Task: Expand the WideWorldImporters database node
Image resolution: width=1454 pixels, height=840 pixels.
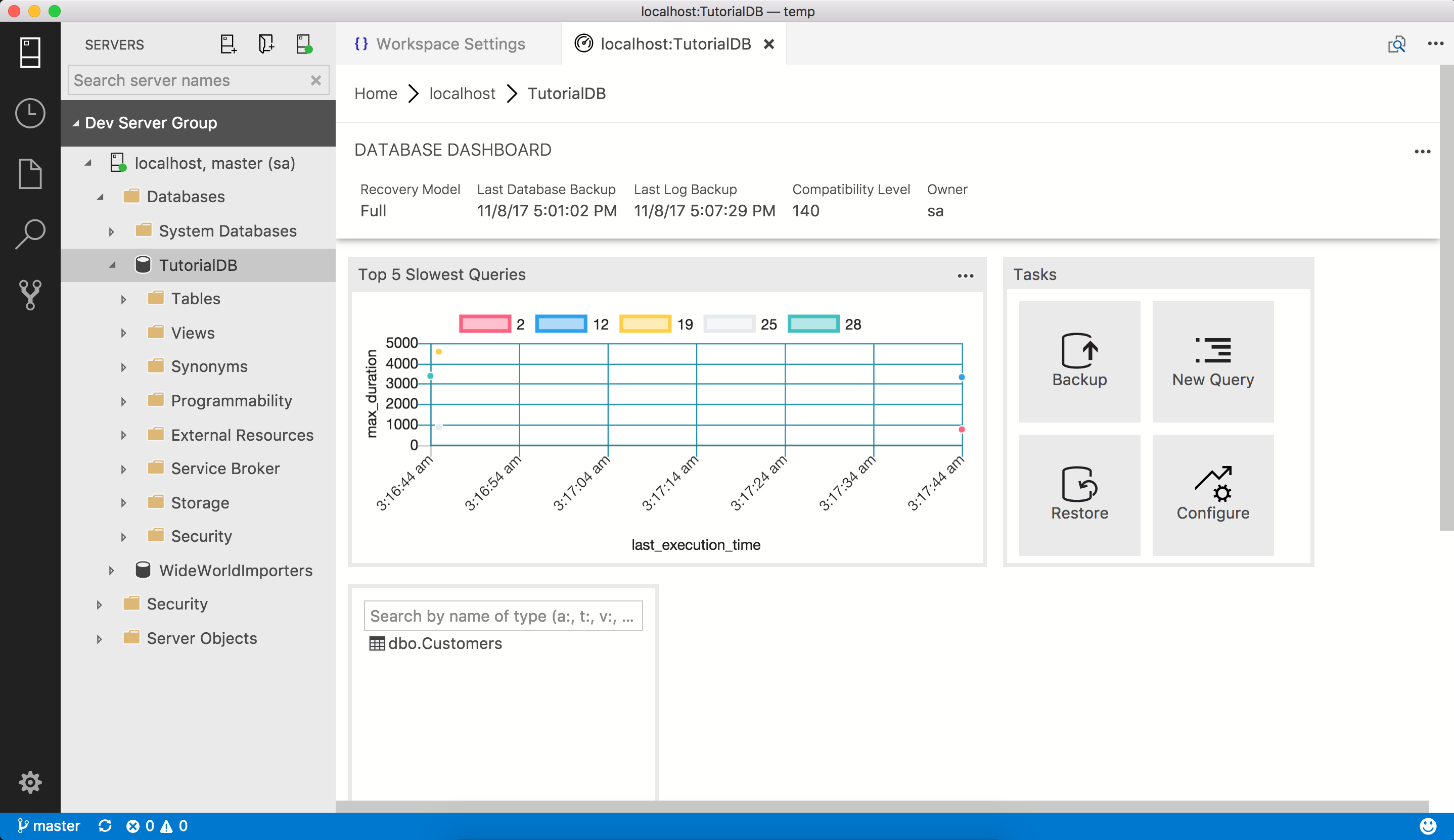Action: coord(111,571)
